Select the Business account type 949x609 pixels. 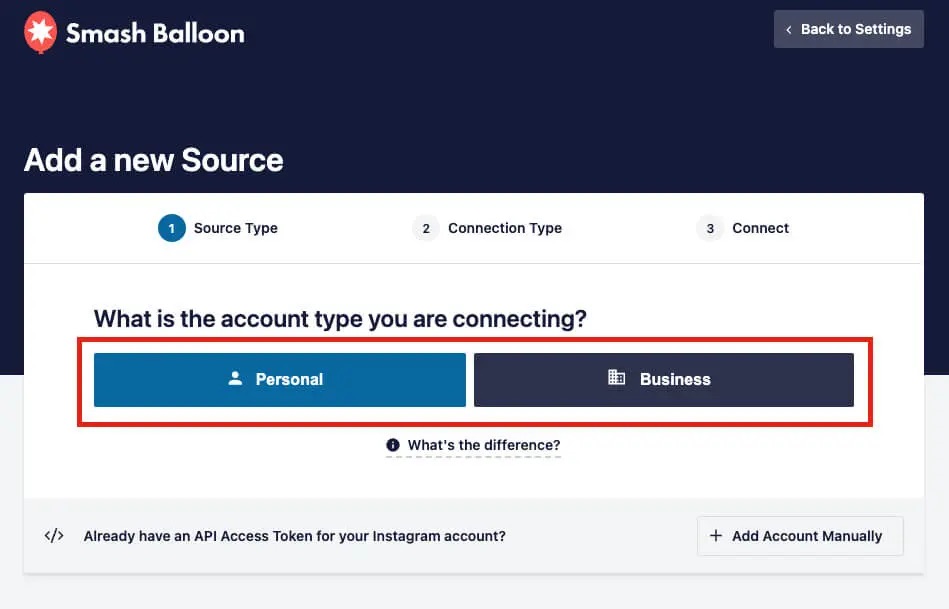pyautogui.click(x=664, y=380)
